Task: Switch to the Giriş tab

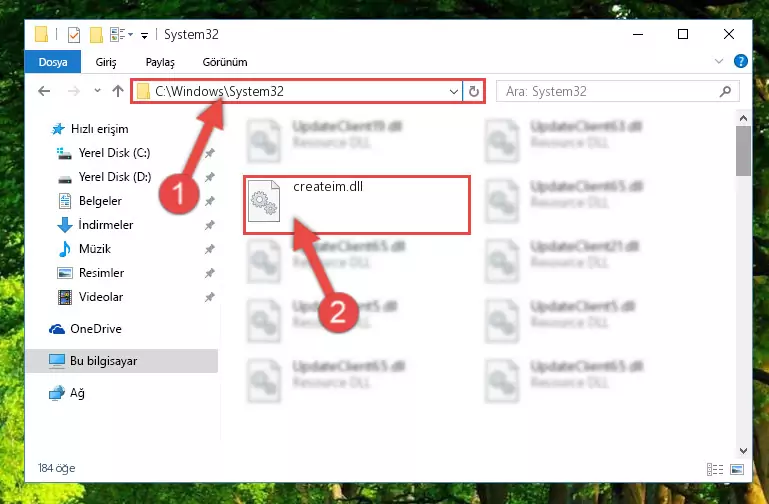Action: 106,62
